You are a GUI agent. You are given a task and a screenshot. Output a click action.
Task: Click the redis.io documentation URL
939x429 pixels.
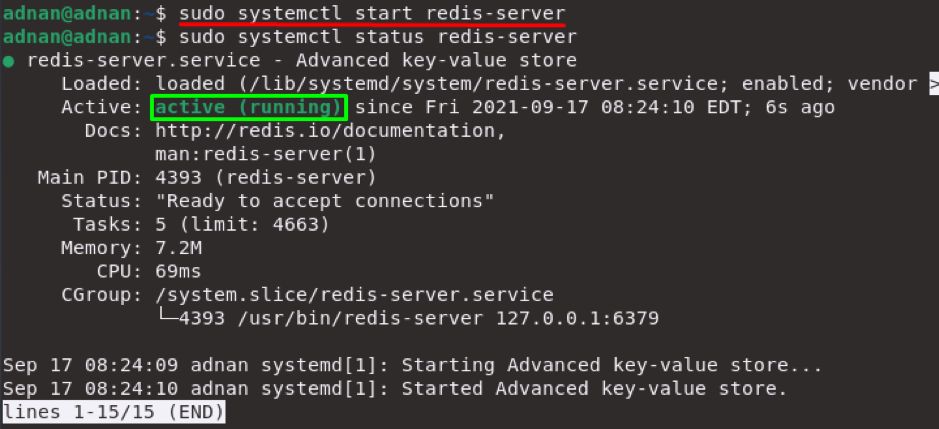[x=331, y=131]
